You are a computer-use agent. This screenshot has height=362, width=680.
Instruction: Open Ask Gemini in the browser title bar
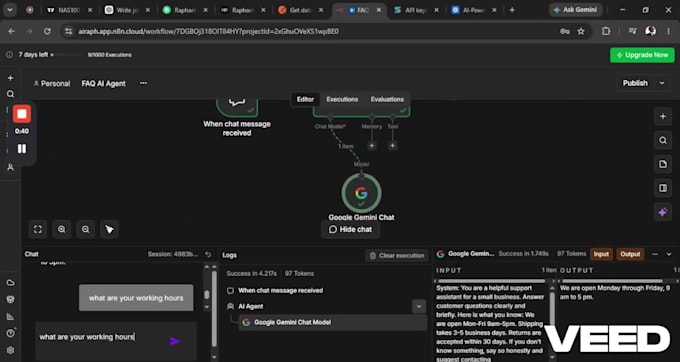point(575,10)
